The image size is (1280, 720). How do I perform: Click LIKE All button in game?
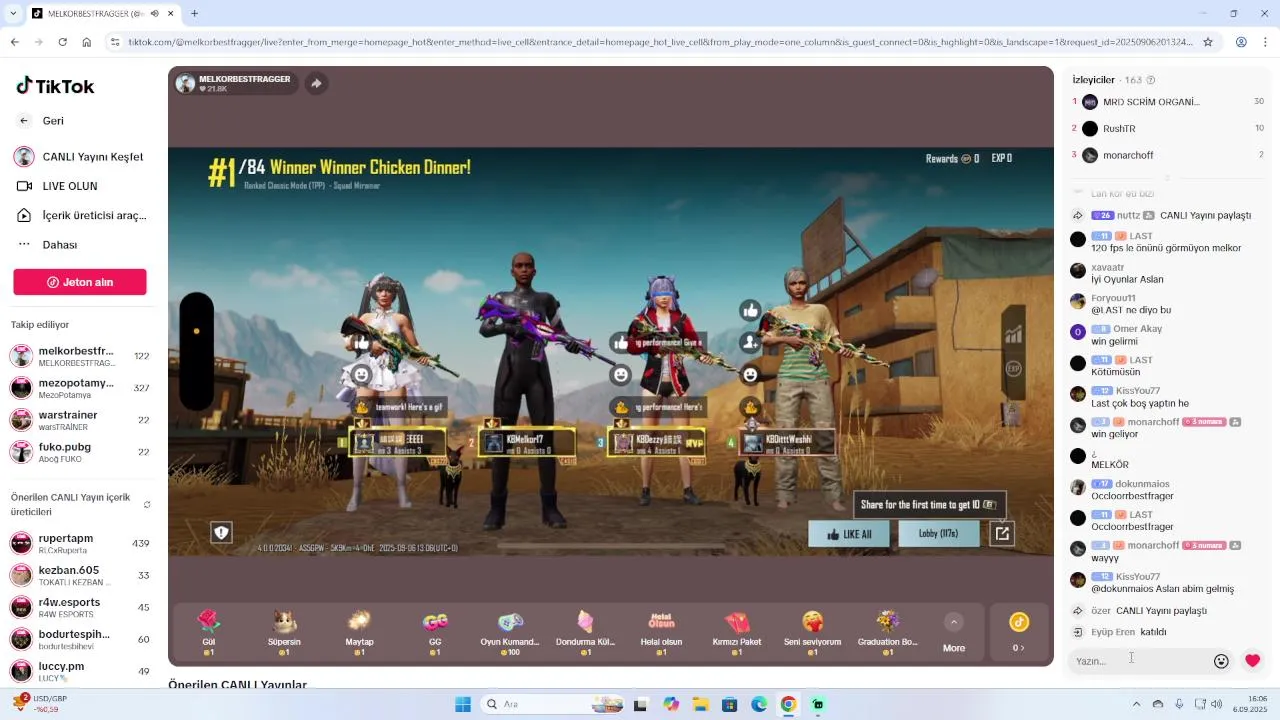click(848, 534)
